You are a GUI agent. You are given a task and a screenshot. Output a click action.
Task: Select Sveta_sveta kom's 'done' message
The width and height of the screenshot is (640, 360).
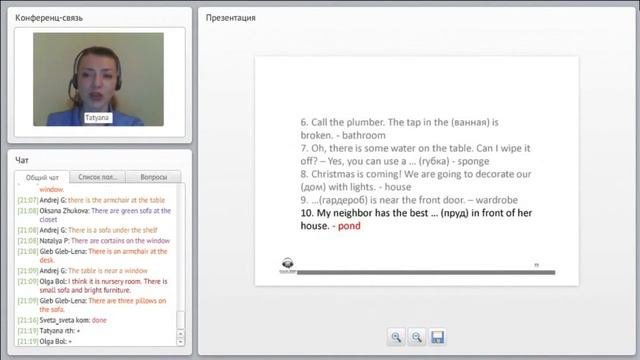(62, 320)
